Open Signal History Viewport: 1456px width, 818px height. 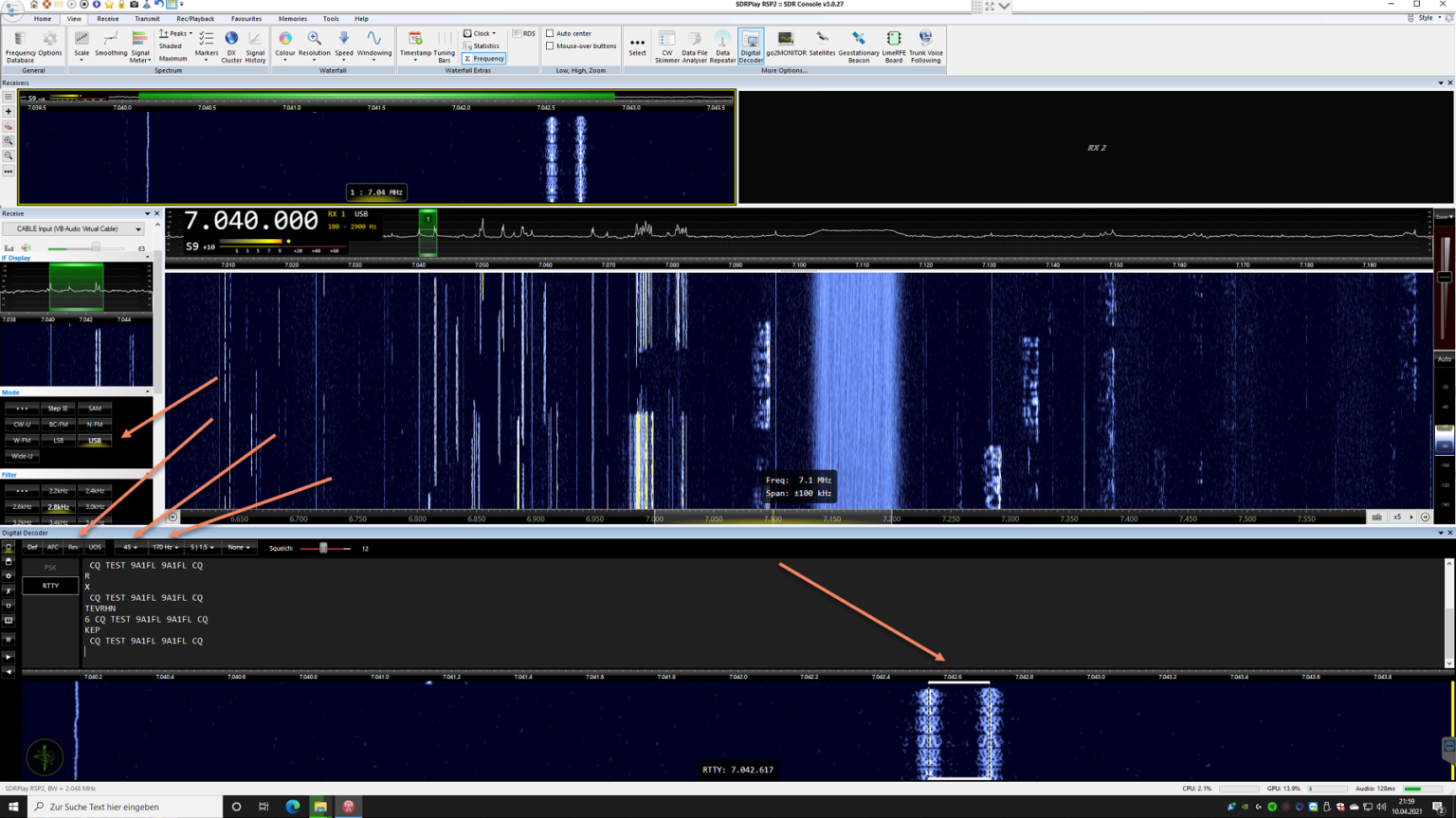coord(255,46)
